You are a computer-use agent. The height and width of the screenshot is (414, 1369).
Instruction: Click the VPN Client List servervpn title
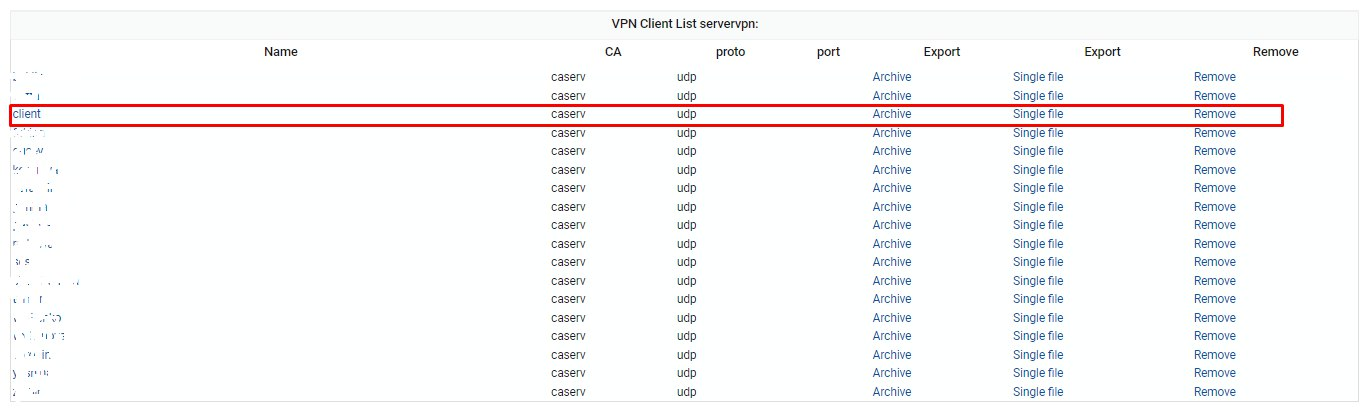coord(684,24)
